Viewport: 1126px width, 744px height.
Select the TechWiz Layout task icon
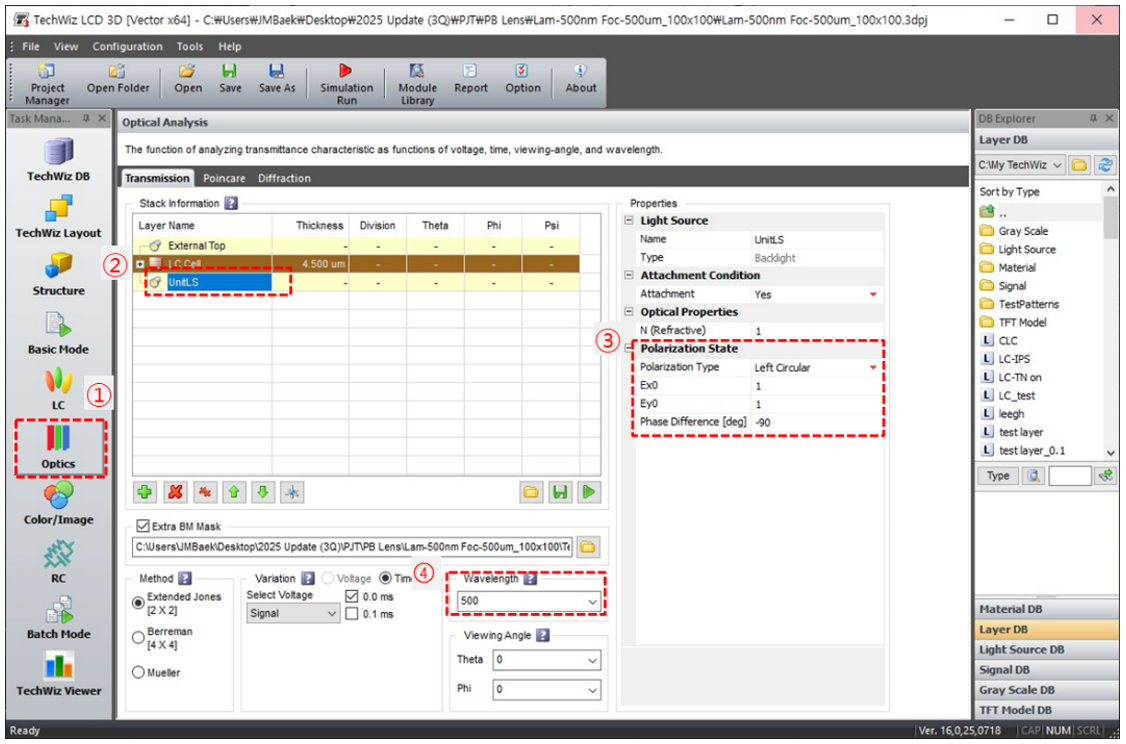(58, 215)
